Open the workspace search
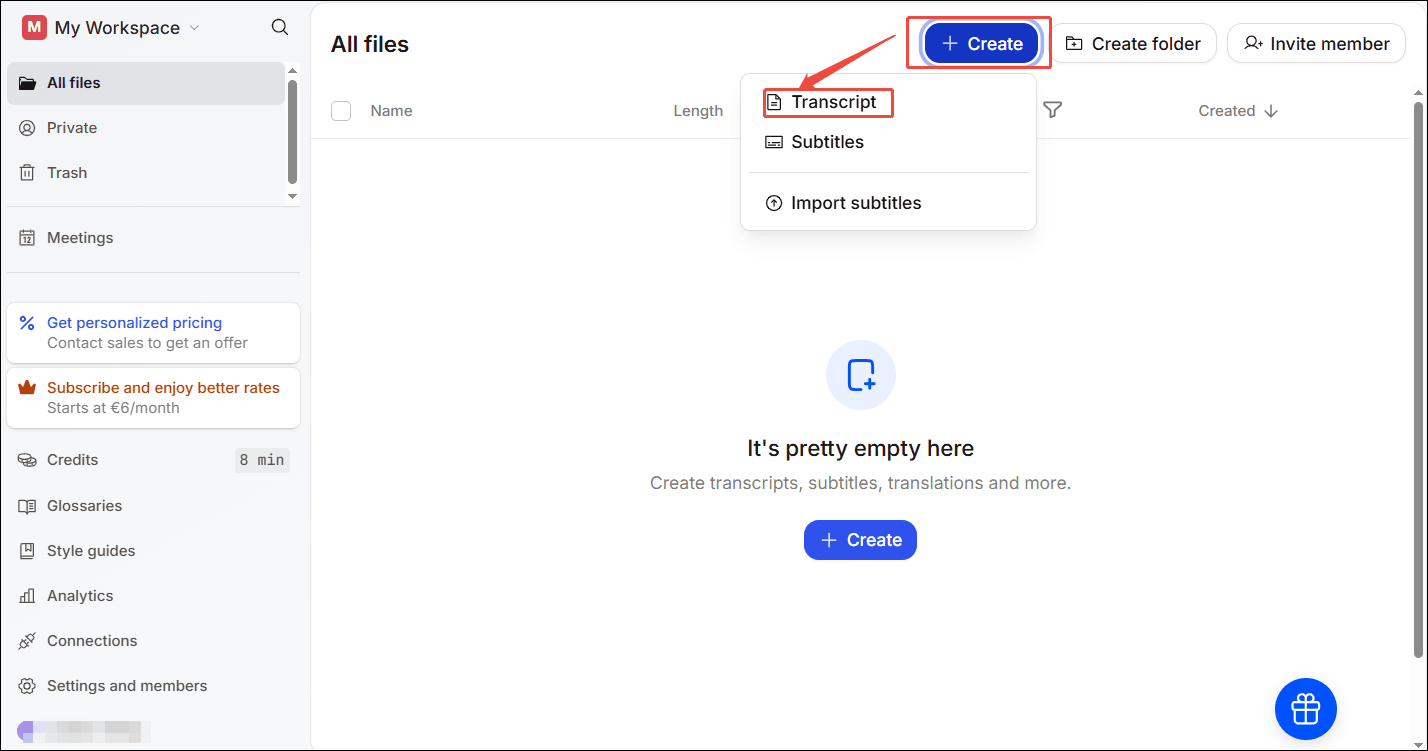 (279, 27)
